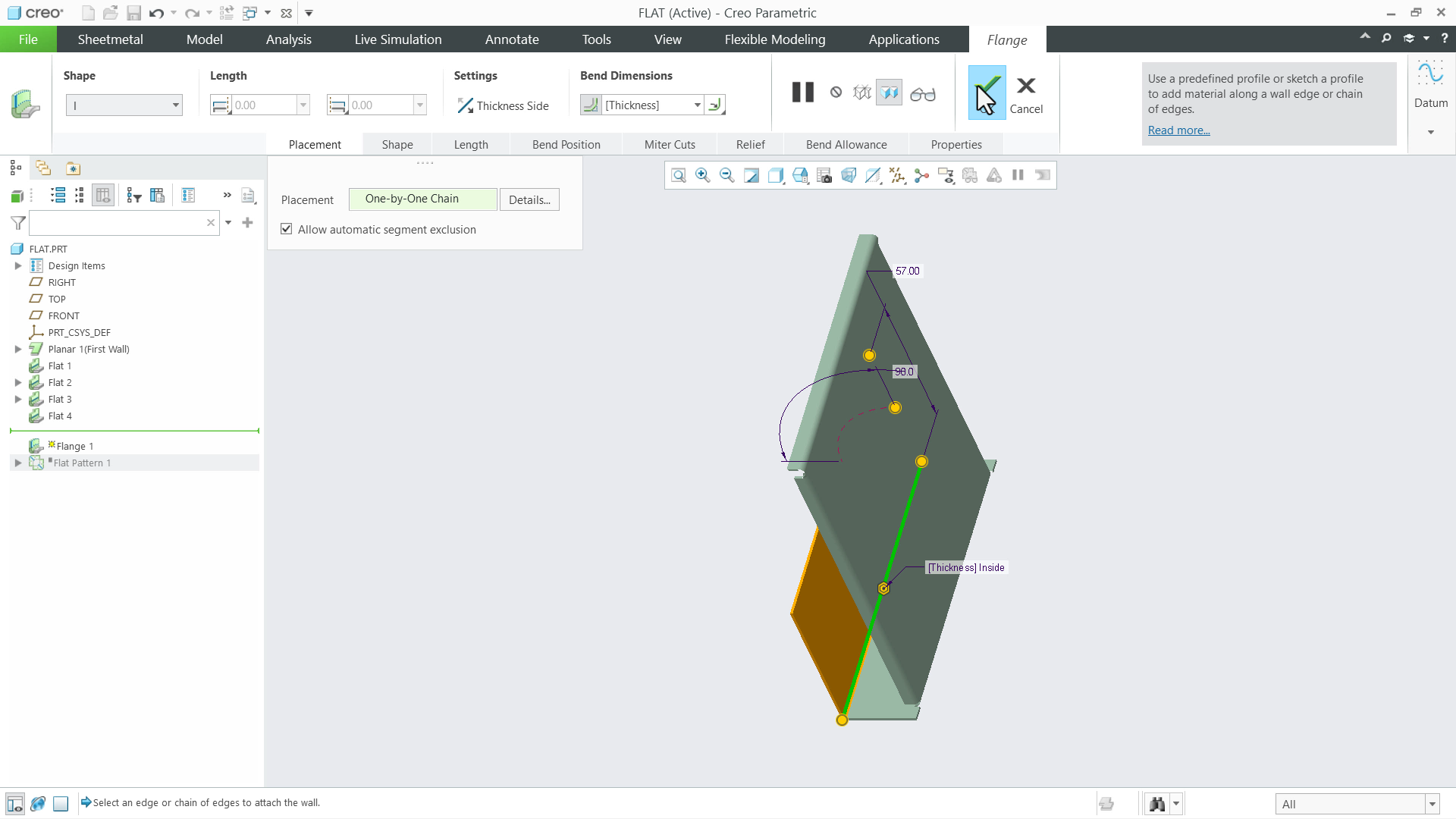Open the Shape dropdown list
The image size is (1456, 819).
(175, 105)
